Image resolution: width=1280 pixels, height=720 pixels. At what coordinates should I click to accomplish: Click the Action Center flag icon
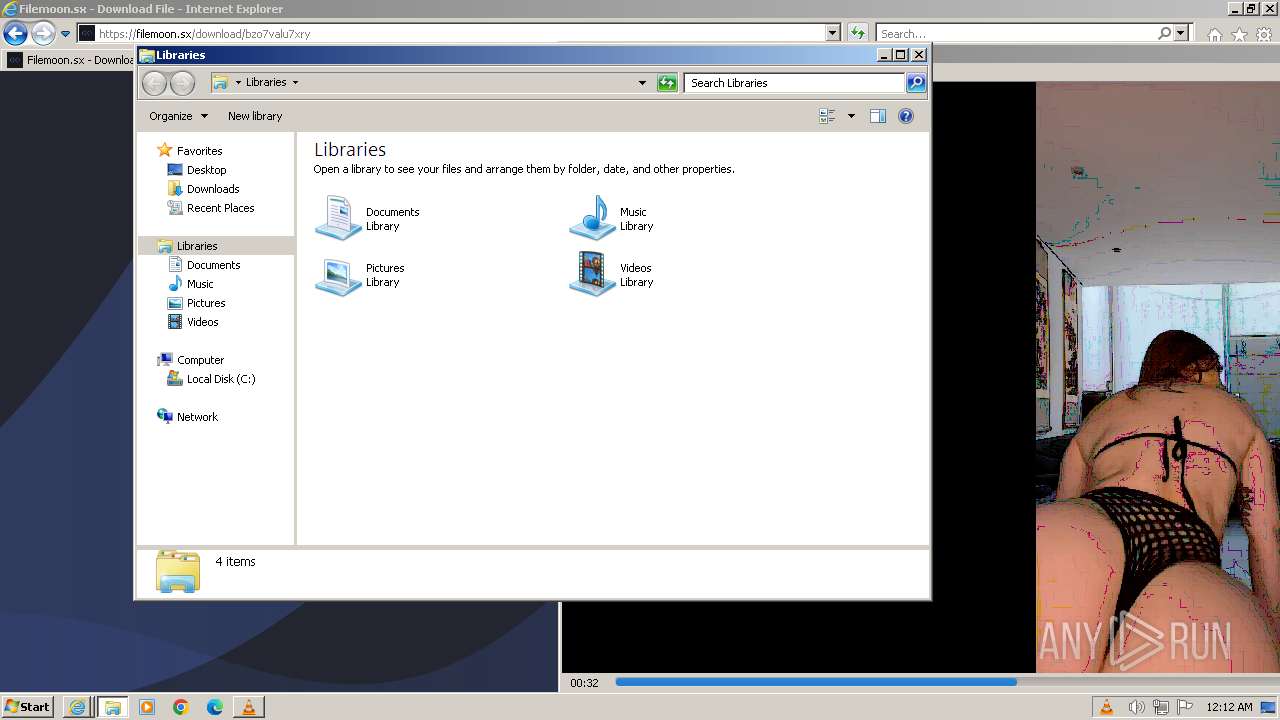(1185, 707)
